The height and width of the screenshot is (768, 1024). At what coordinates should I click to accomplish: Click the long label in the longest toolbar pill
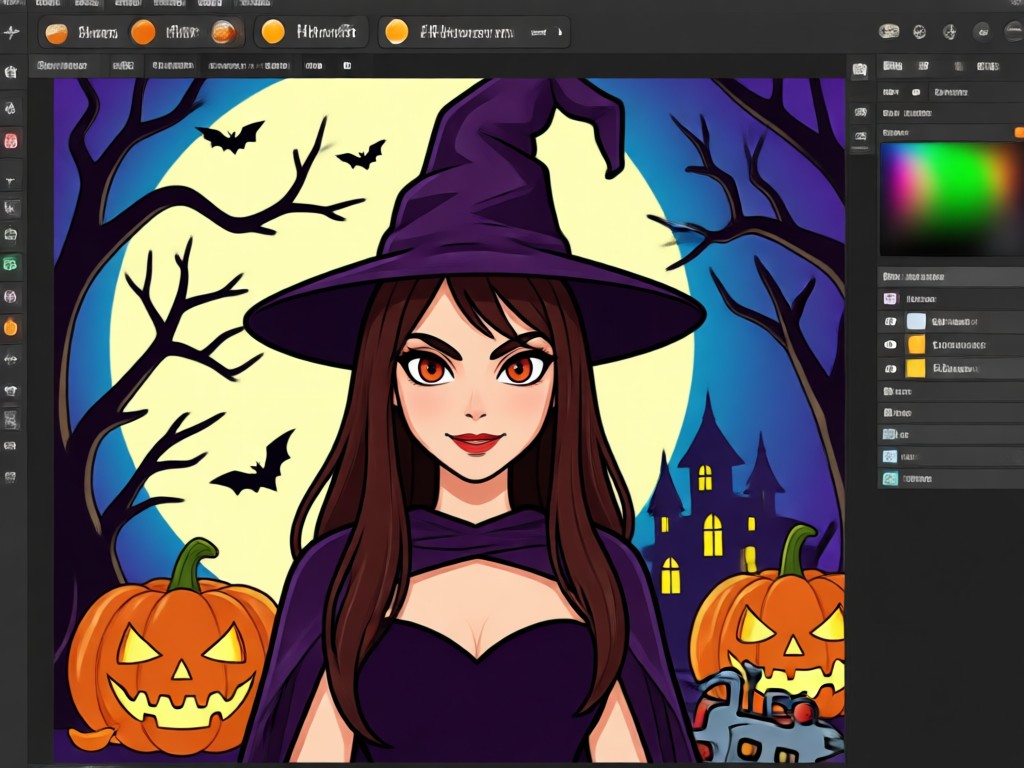click(x=467, y=31)
